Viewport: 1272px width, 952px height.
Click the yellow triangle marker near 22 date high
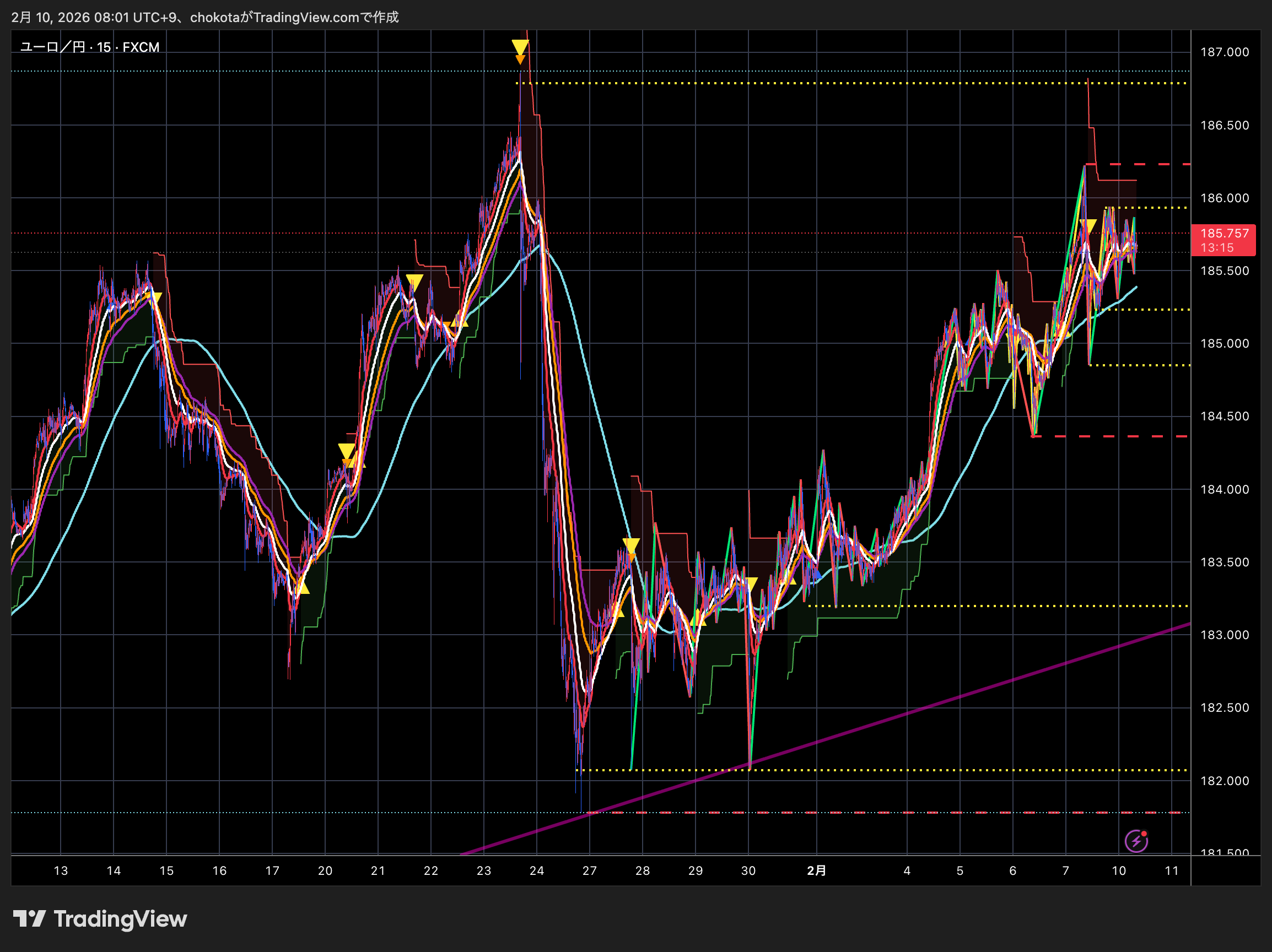[x=414, y=282]
